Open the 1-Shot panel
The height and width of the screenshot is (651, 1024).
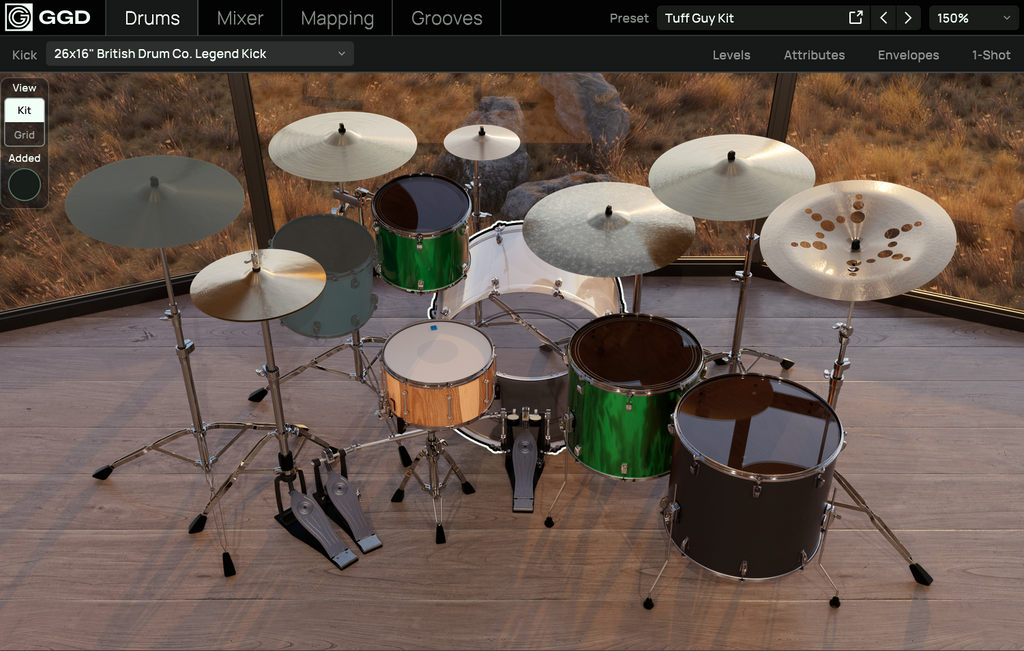coord(991,55)
